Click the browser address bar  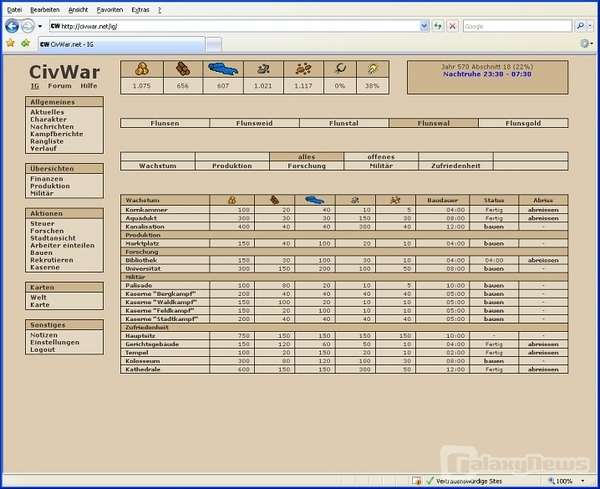point(240,26)
